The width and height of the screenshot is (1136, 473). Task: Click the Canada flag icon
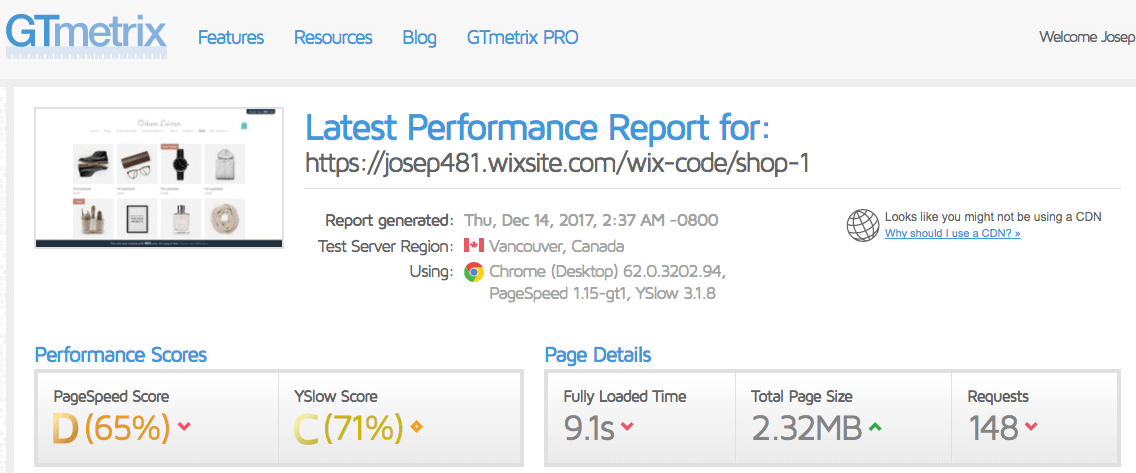(x=474, y=246)
